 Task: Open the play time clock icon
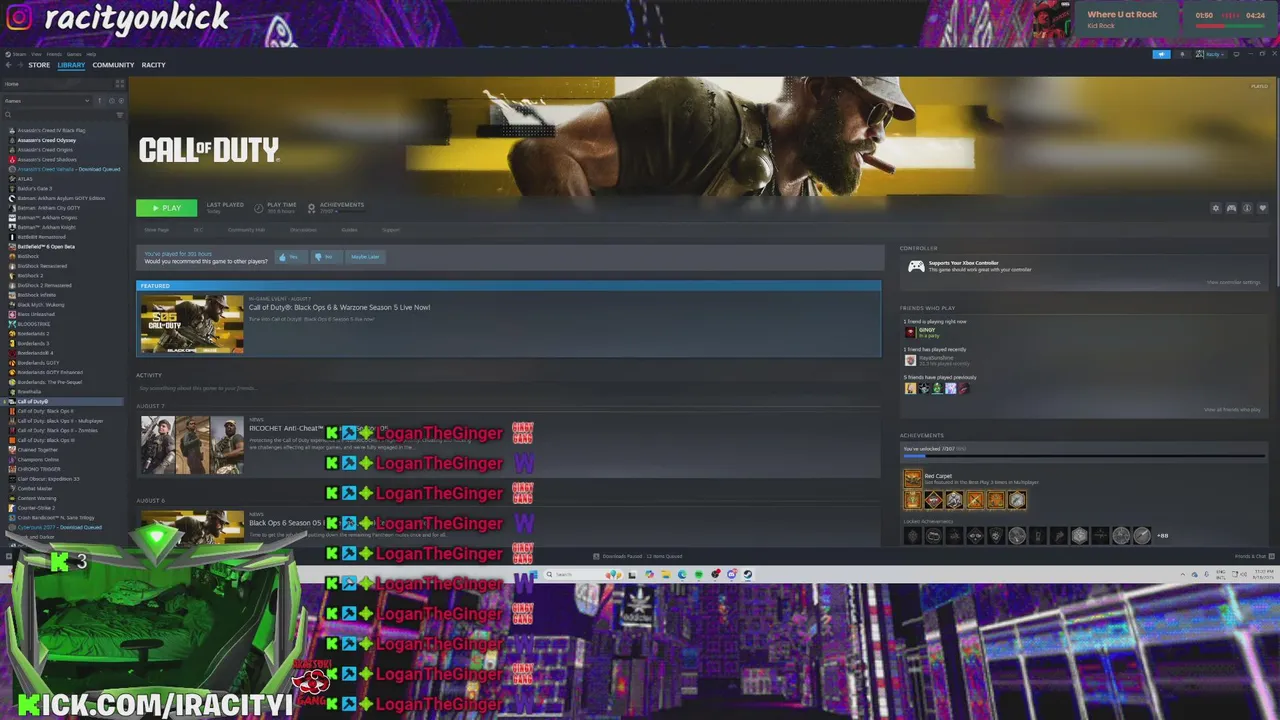tap(259, 208)
